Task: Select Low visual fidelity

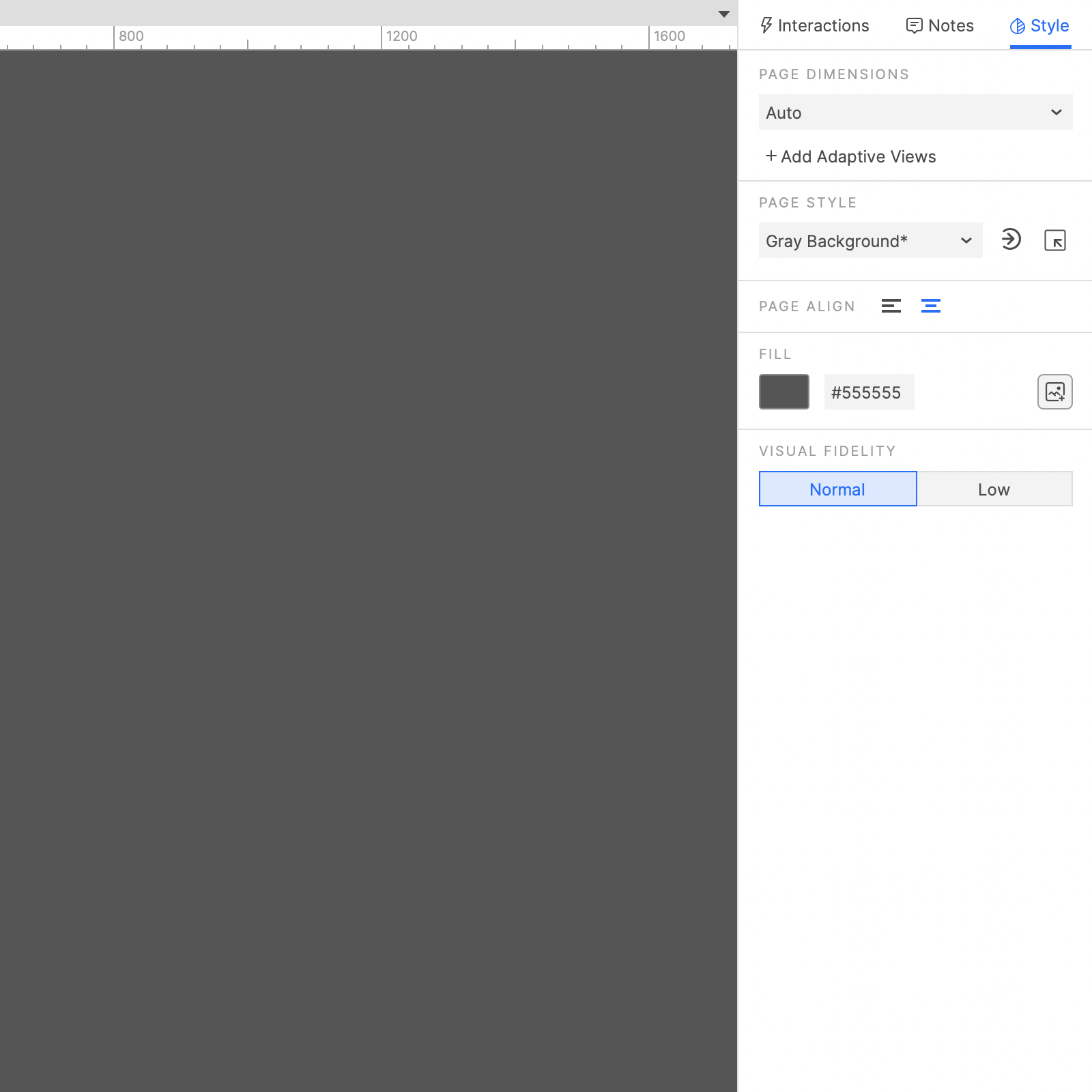Action: (994, 489)
